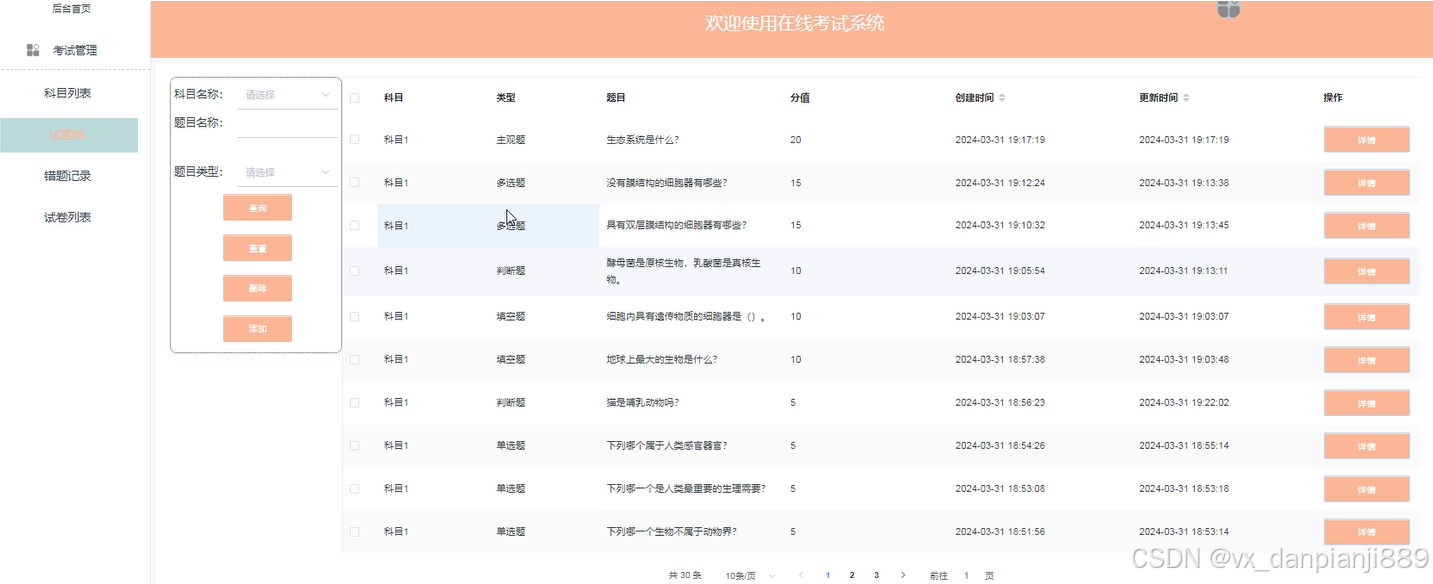This screenshot has width=1433, height=584.
Task: Sort by 更新时间 using its sort arrows
Action: coord(1186,98)
